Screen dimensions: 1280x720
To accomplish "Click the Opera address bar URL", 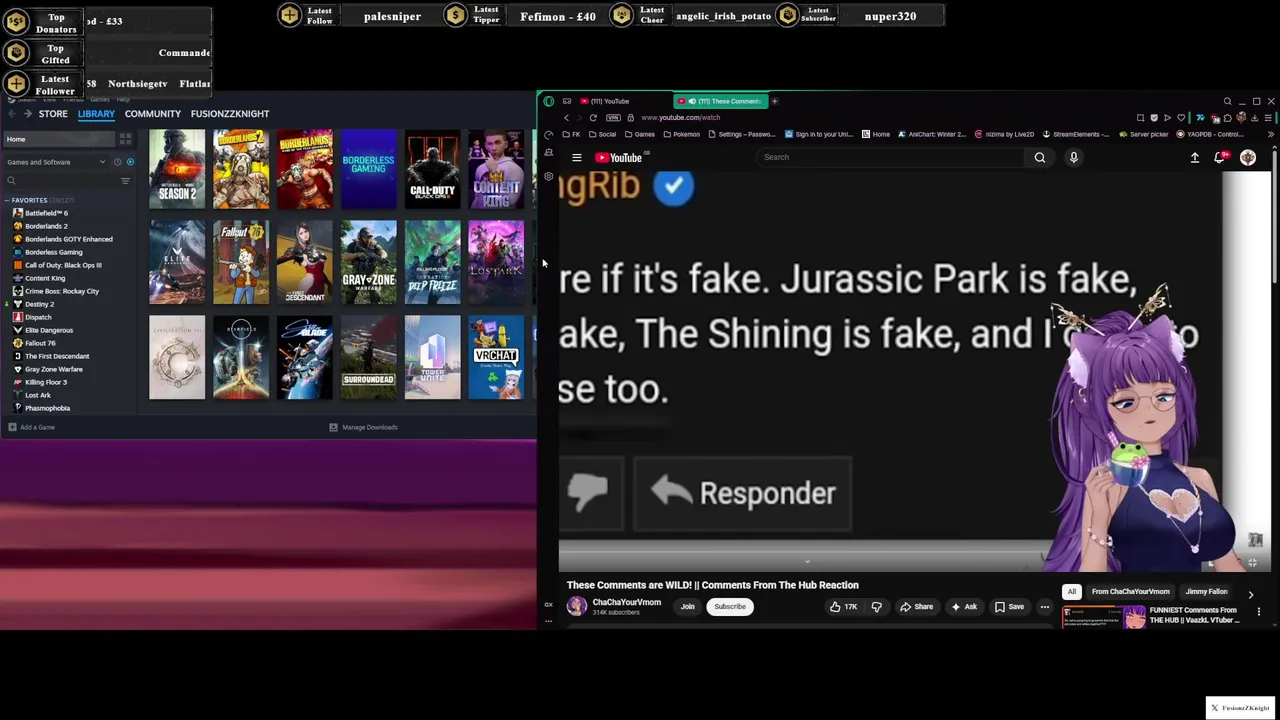I will pos(680,118).
